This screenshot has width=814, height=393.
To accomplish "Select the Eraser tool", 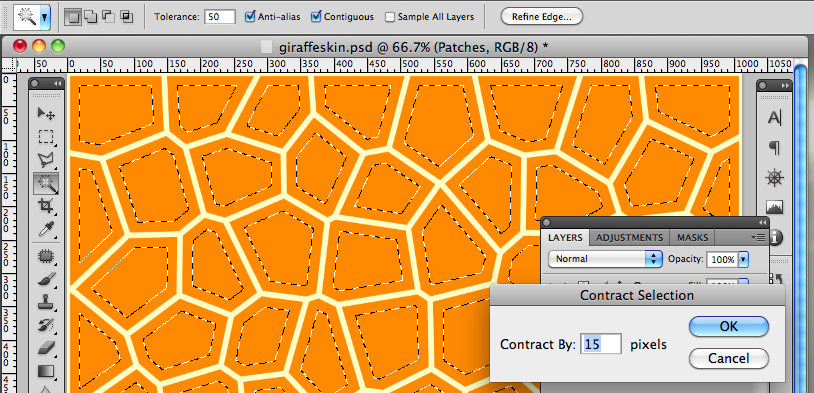I will point(47,348).
